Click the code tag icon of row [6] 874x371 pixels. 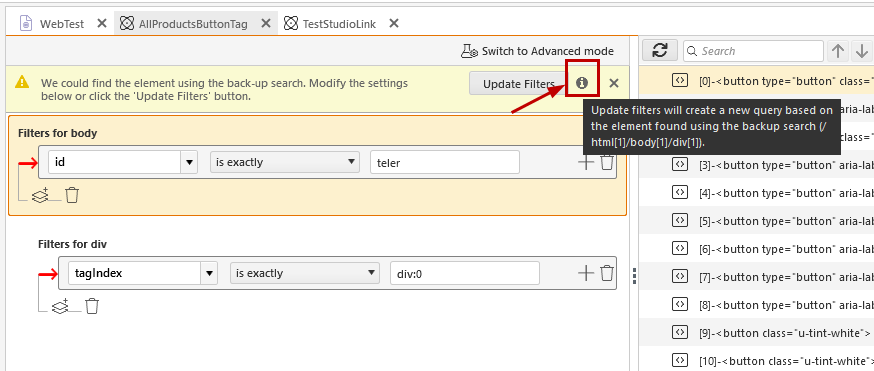pyautogui.click(x=679, y=248)
